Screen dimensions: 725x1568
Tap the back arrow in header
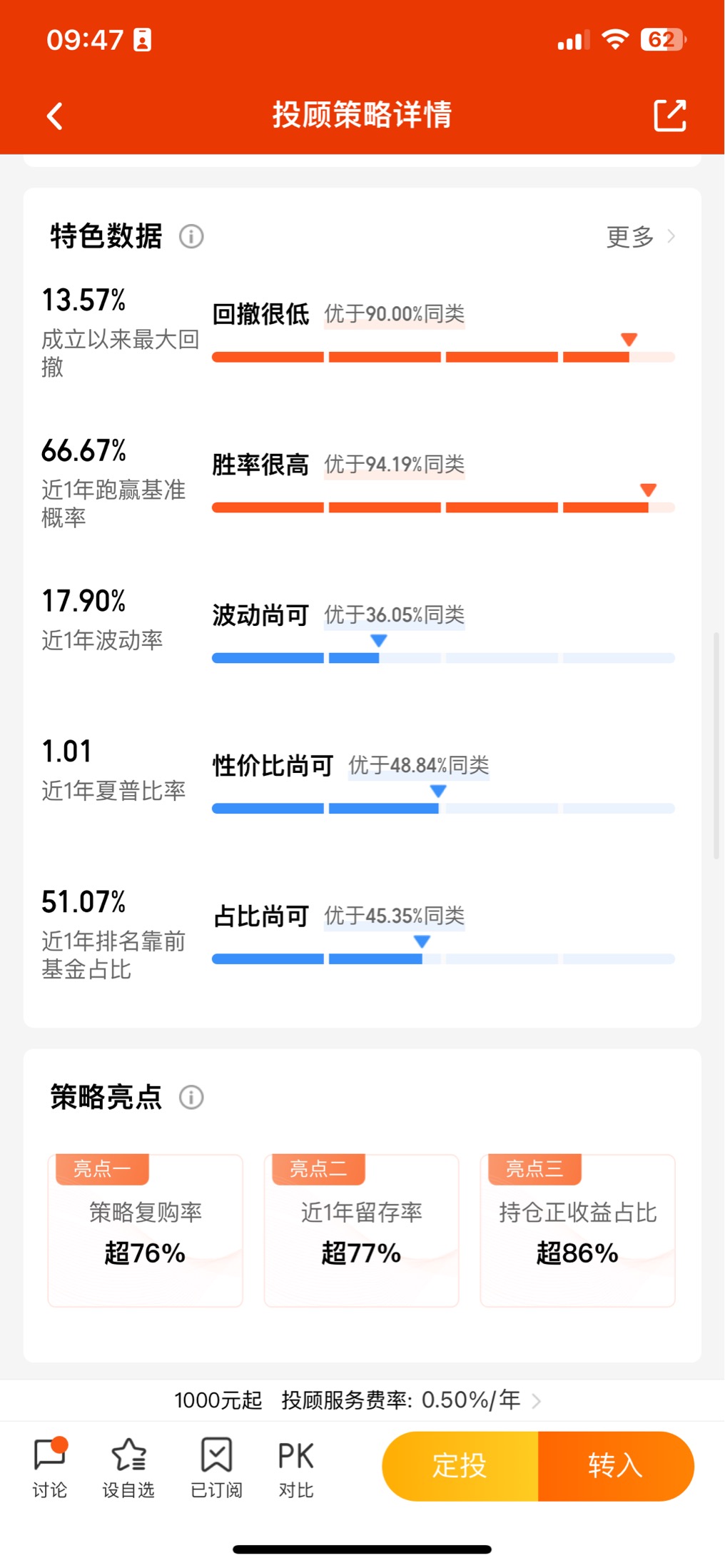point(55,116)
